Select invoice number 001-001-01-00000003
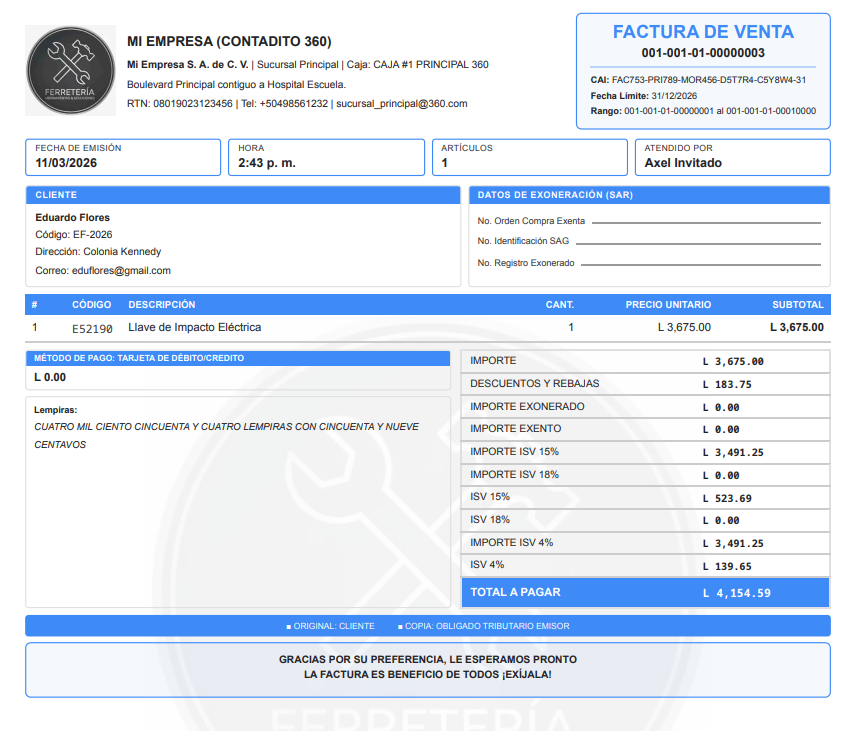The width and height of the screenshot is (865, 731). click(x=703, y=53)
